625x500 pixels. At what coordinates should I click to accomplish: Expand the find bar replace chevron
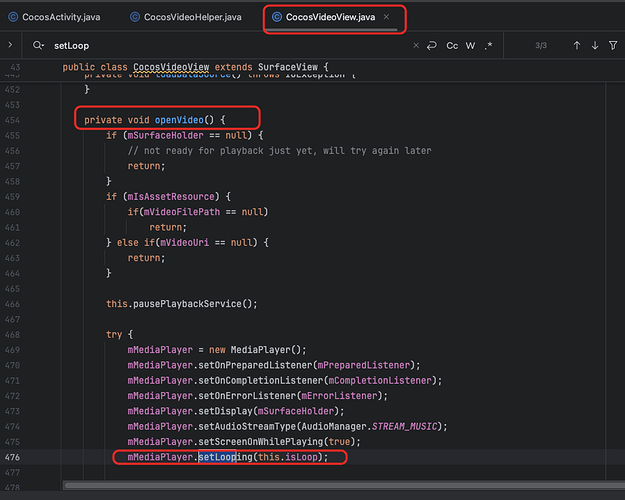click(x=10, y=45)
